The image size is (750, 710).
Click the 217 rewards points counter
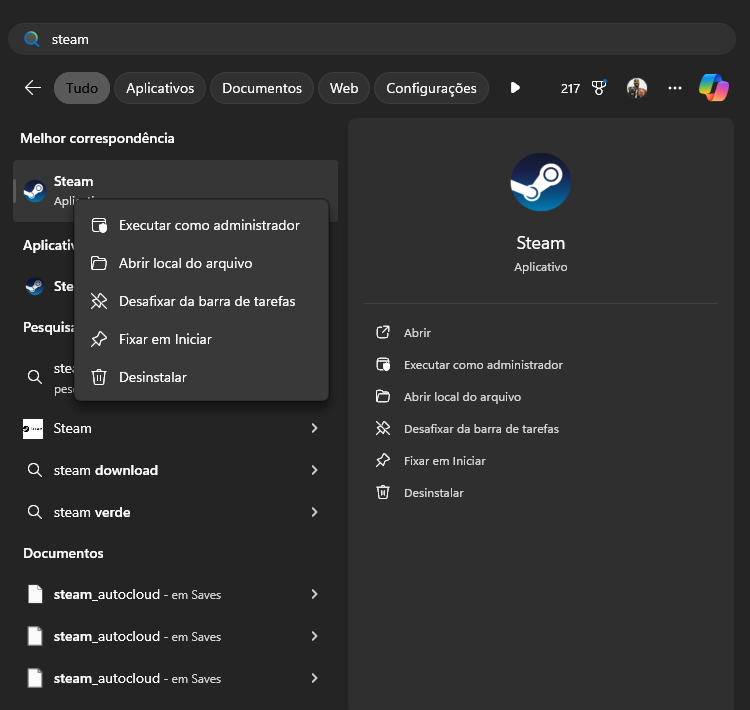570,89
